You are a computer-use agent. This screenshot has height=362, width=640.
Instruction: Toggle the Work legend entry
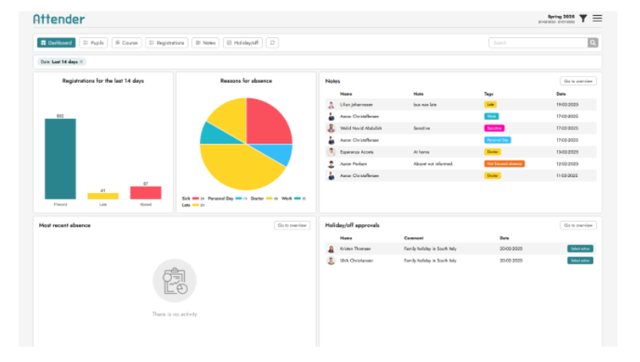(x=293, y=199)
